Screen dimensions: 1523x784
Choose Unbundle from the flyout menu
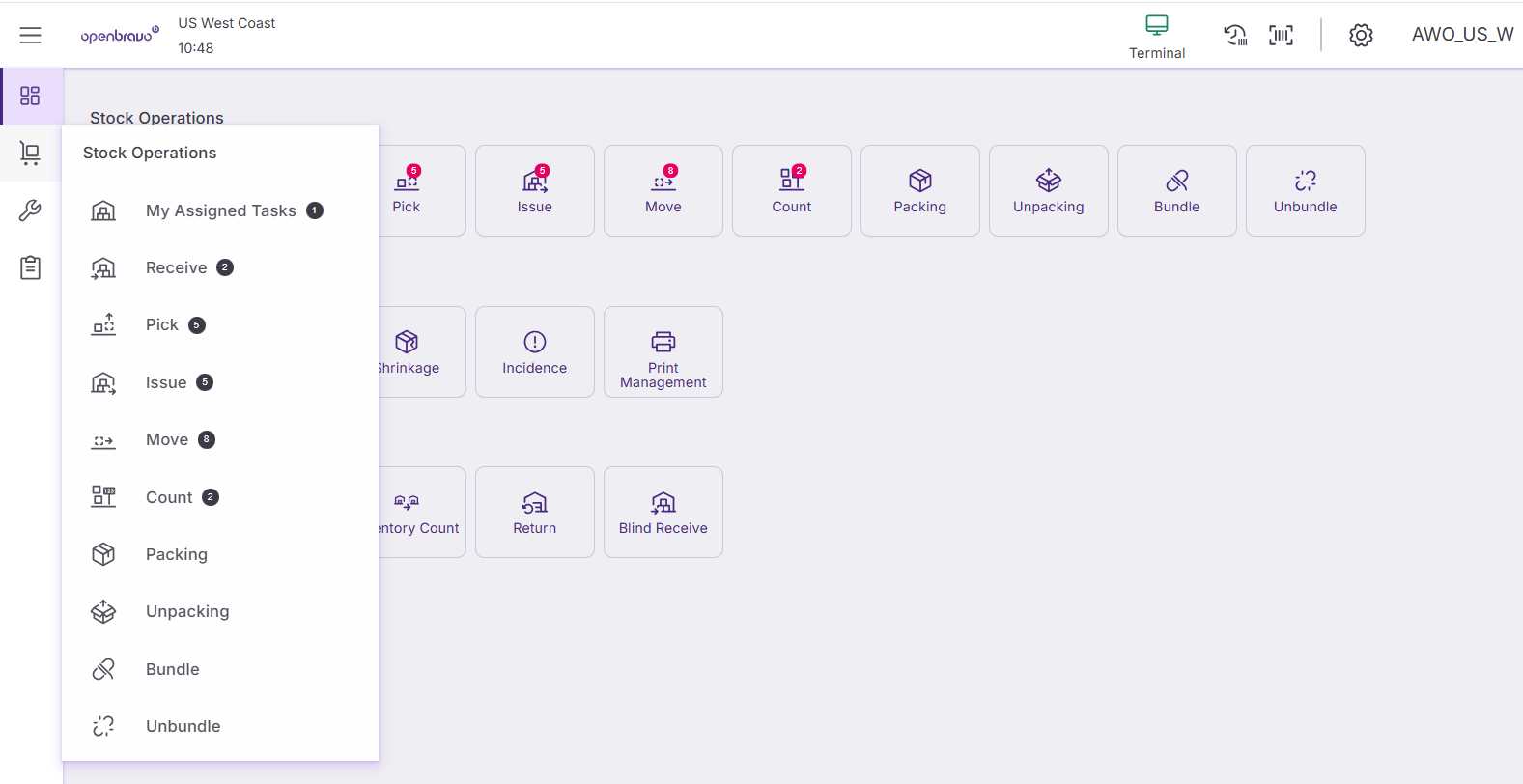(x=183, y=726)
